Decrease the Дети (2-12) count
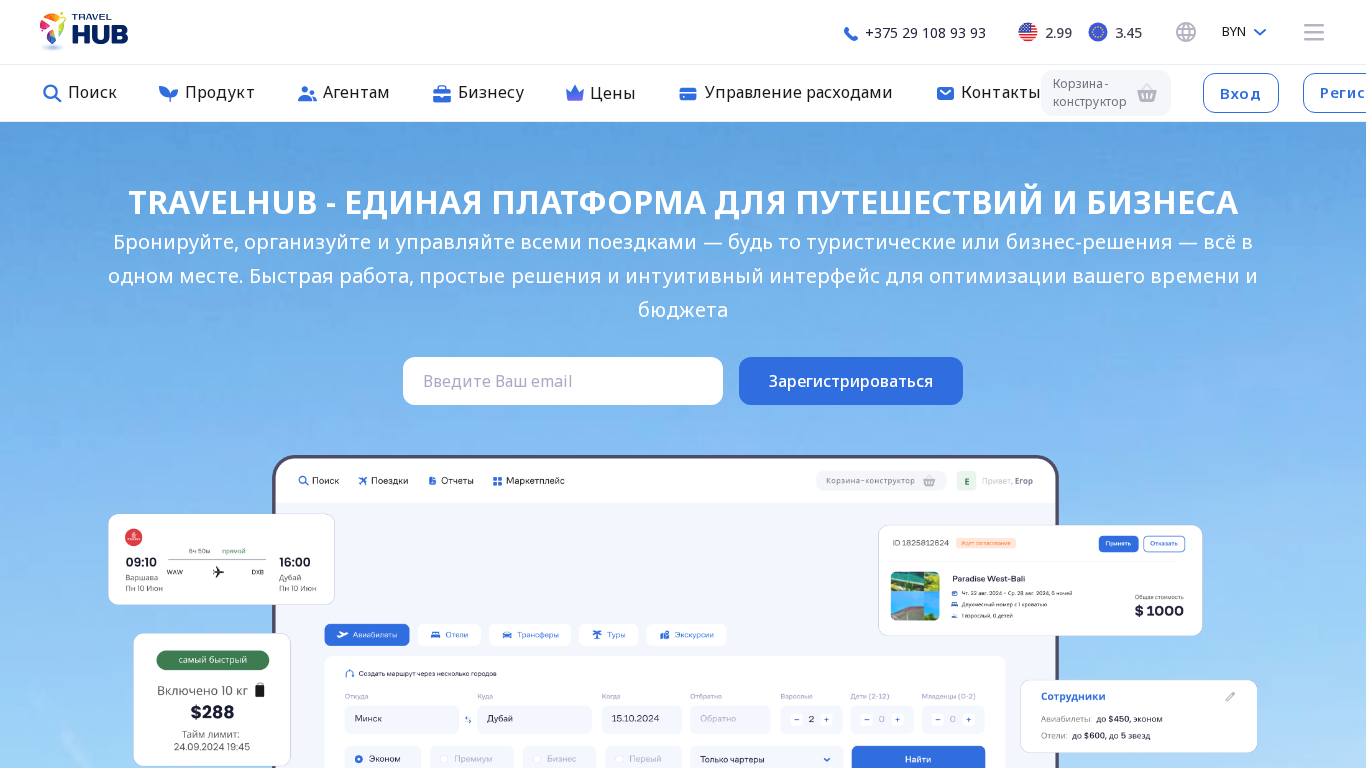 pos(866,719)
